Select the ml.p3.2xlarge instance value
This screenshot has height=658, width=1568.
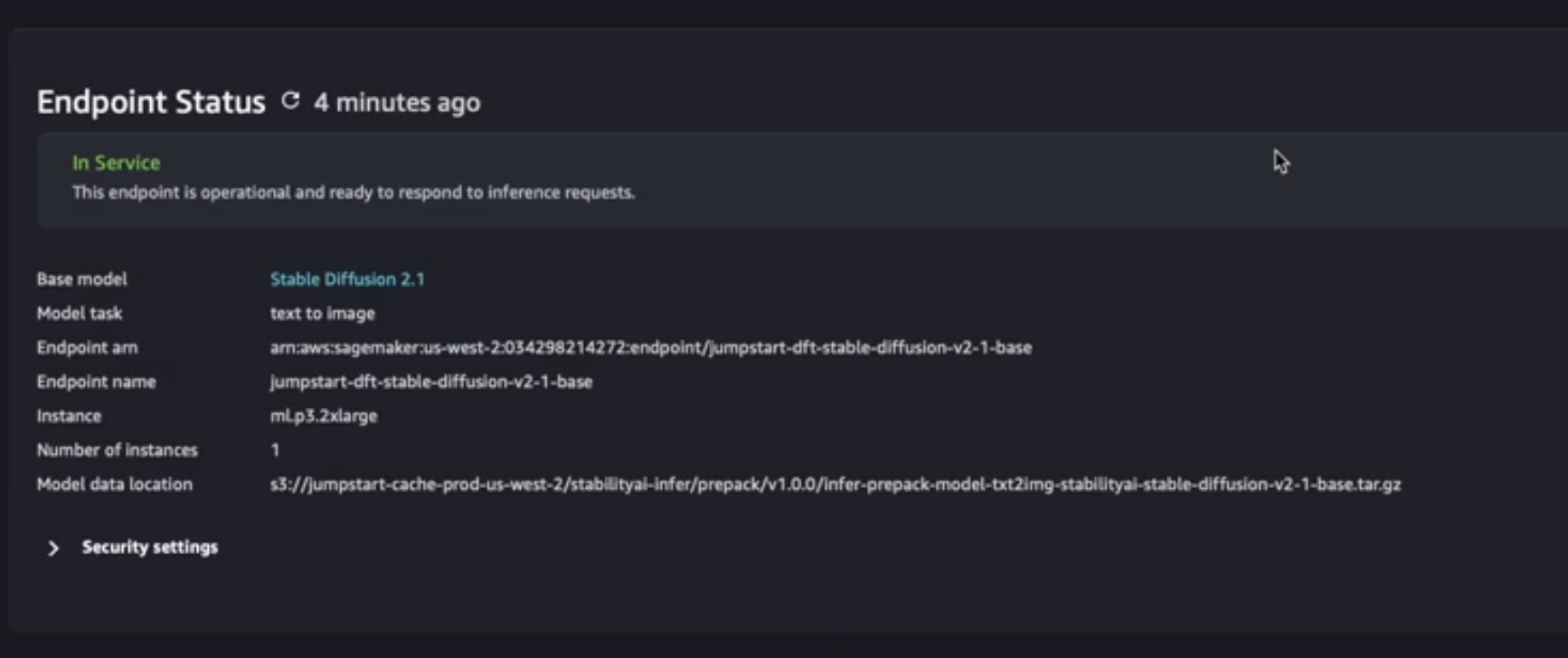pyautogui.click(x=324, y=416)
